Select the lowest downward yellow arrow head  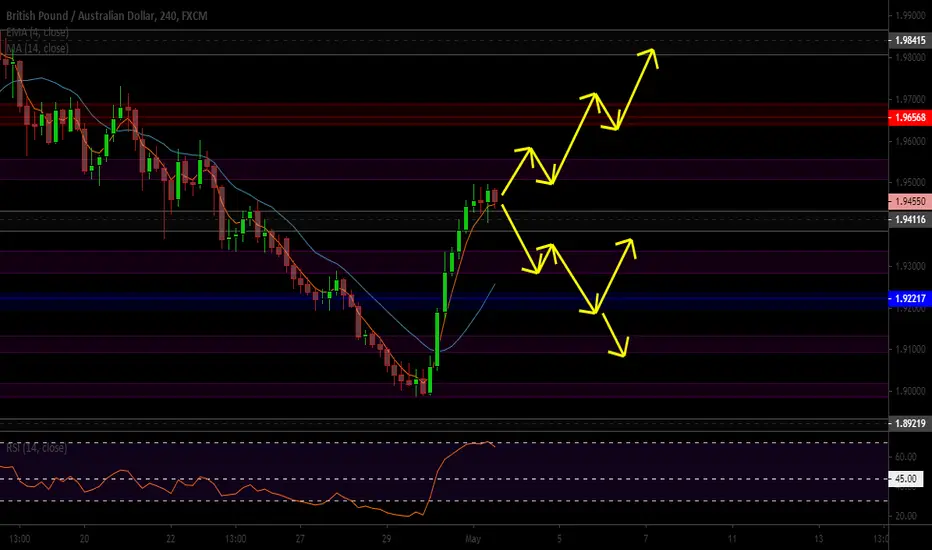621,350
